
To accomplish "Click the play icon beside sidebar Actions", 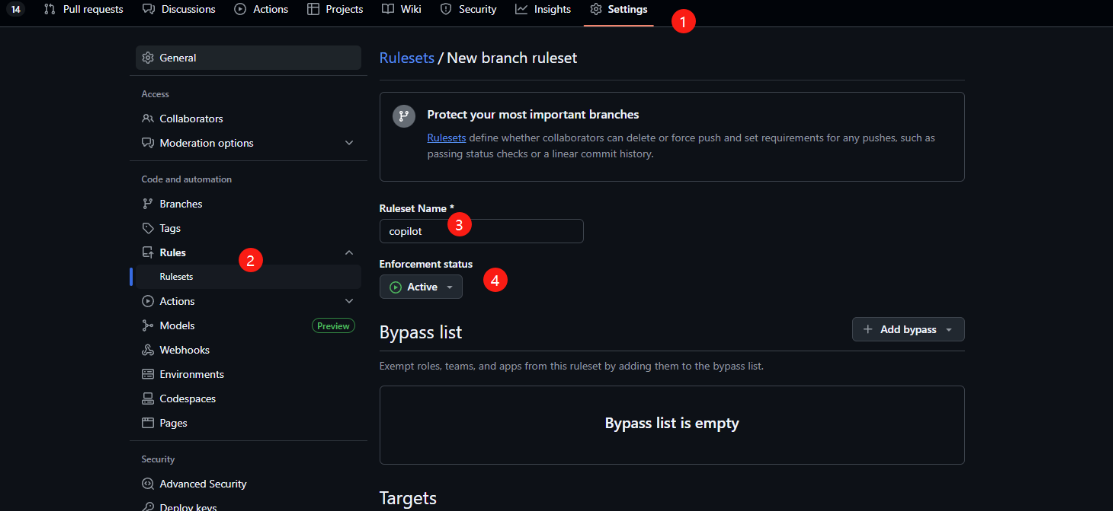I will [x=148, y=301].
